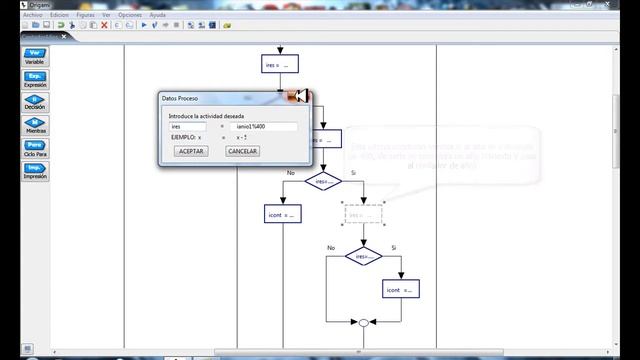Select the lower 'ires=...' decision diamond
The height and width of the screenshot is (360, 640).
(x=364, y=256)
